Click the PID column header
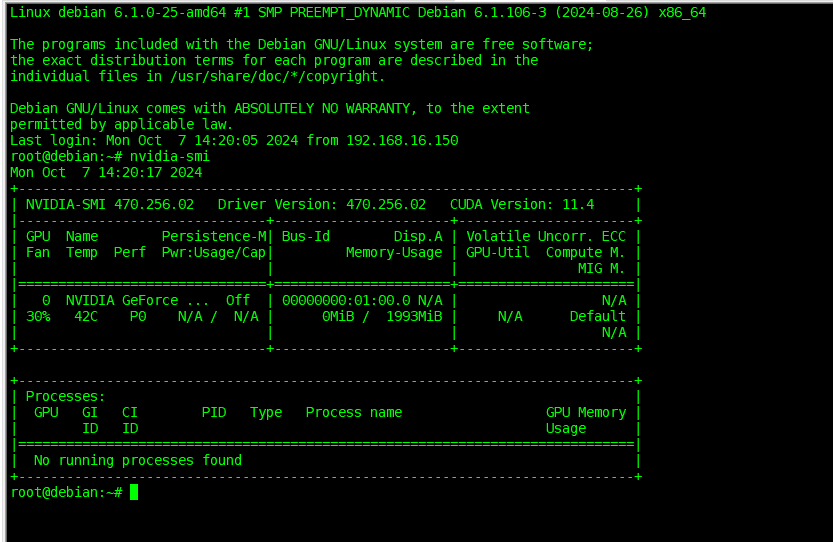 (214, 412)
